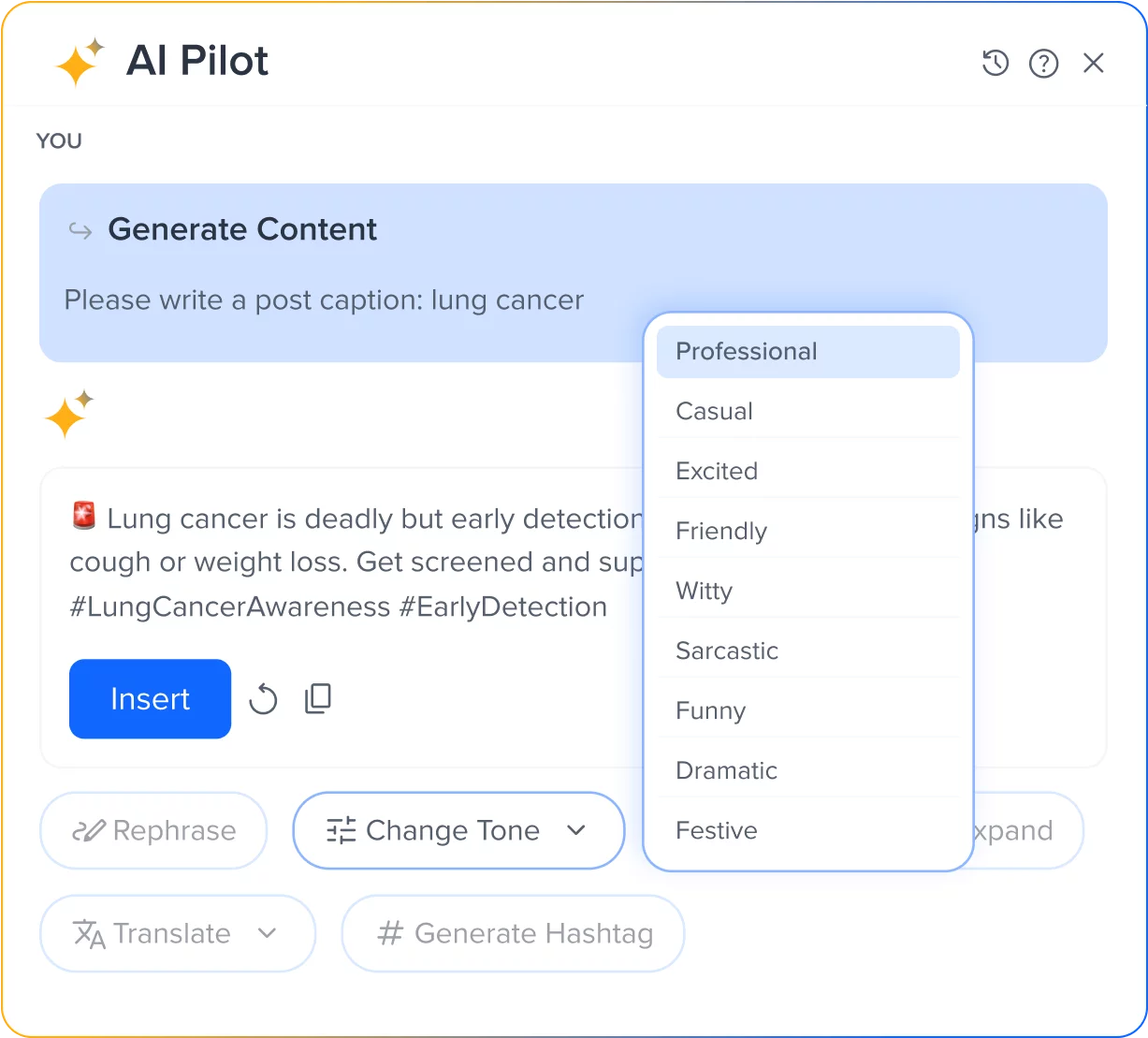Click the help question mark icon
The image size is (1148, 1038).
point(1043,63)
